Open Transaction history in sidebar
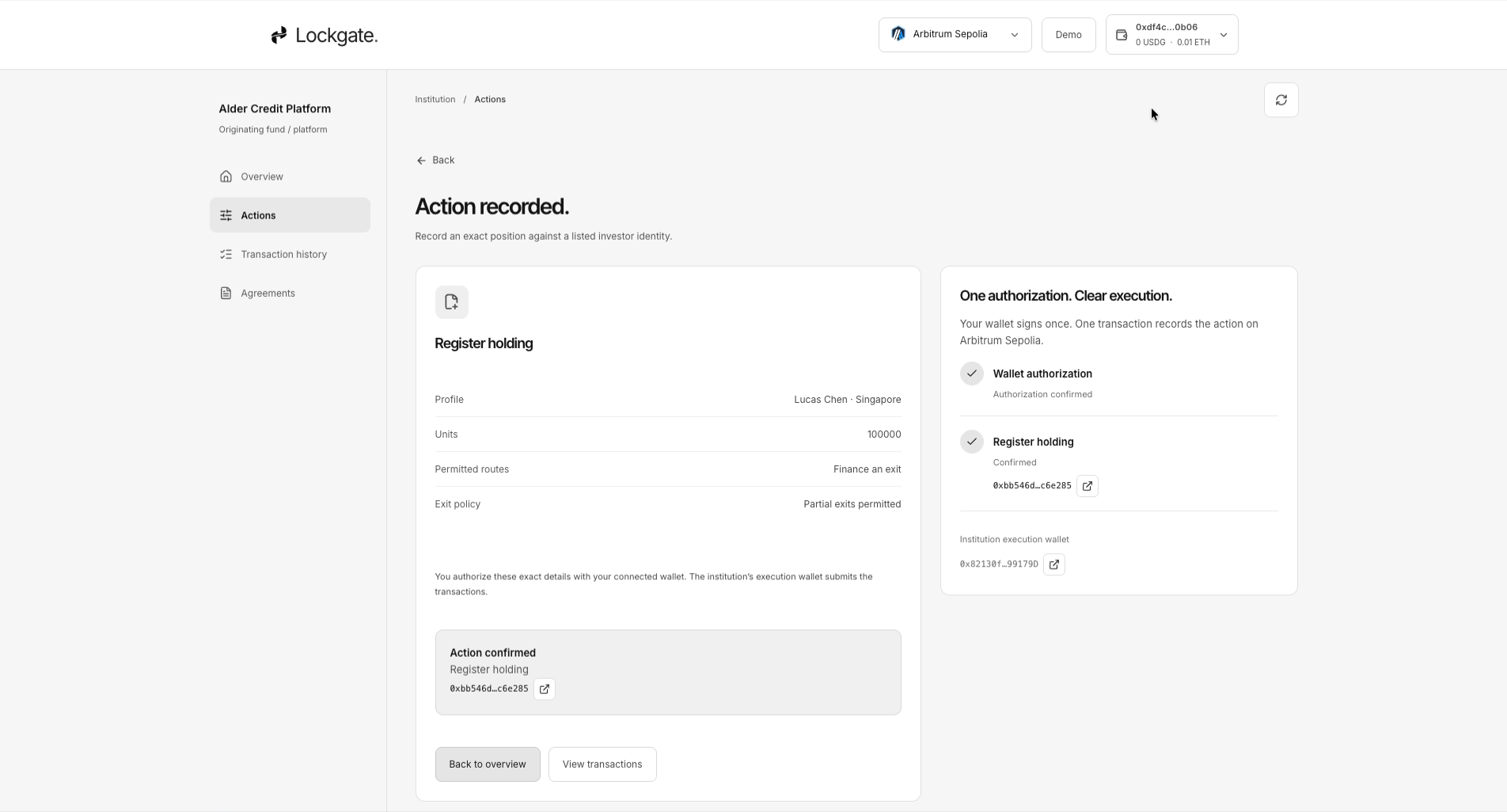Viewport: 1507px width, 812px height. click(290, 254)
